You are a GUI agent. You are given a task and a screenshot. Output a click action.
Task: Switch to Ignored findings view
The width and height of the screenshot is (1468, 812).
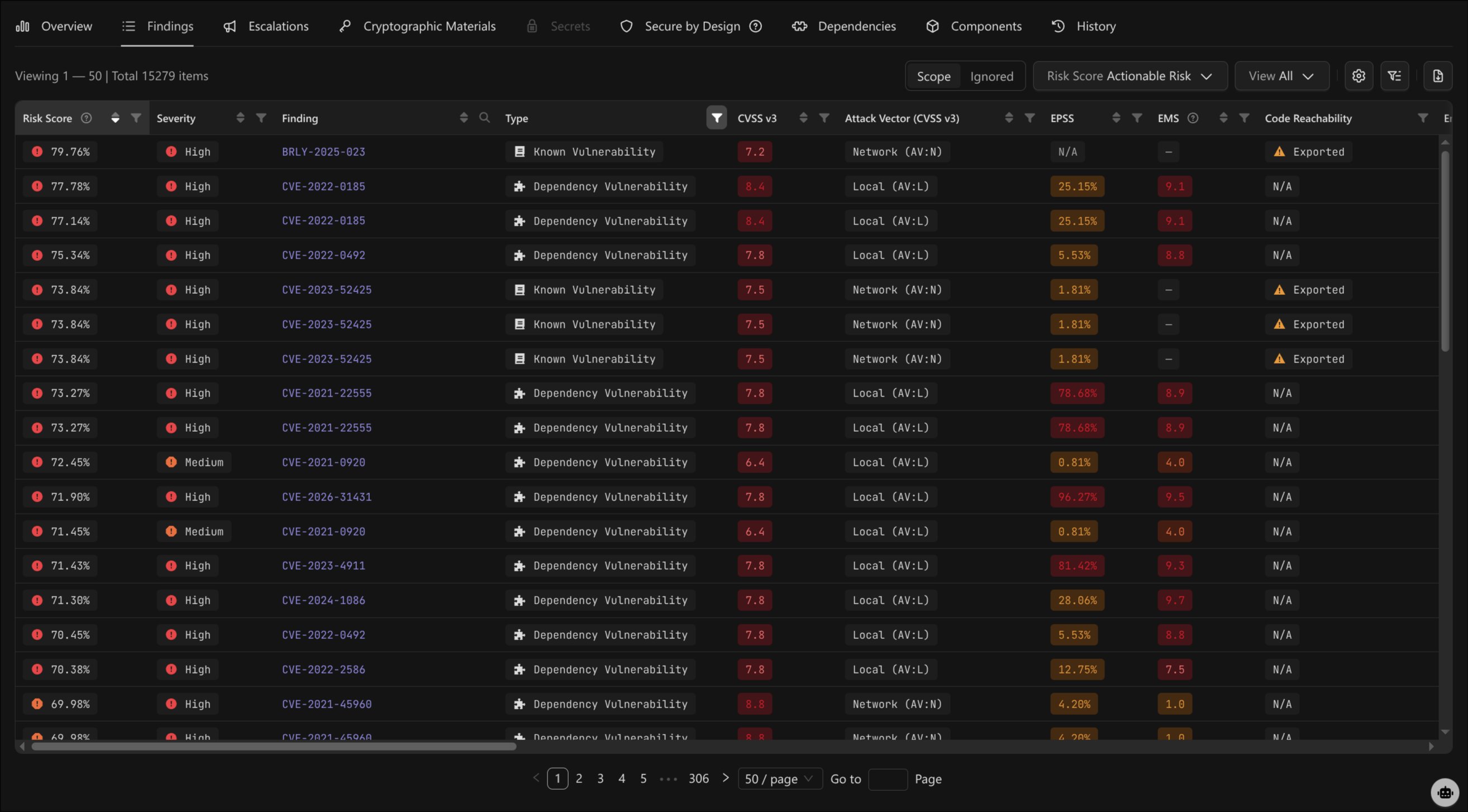click(992, 77)
